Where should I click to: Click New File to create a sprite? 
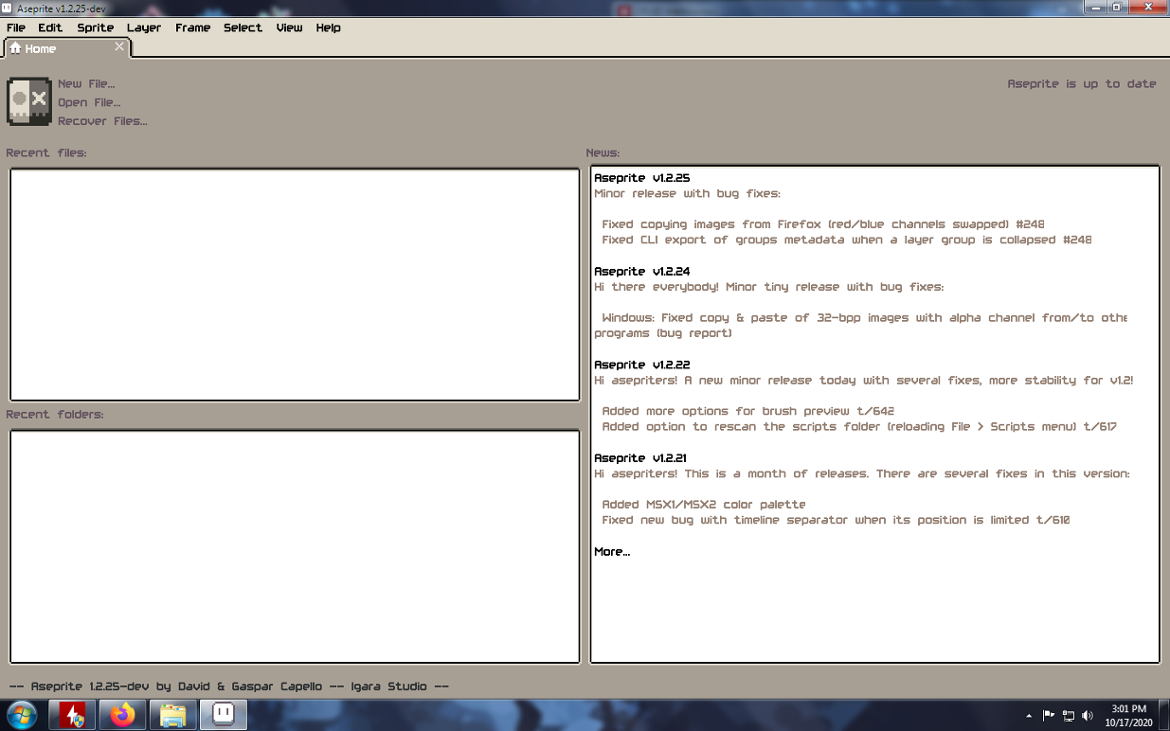point(87,83)
